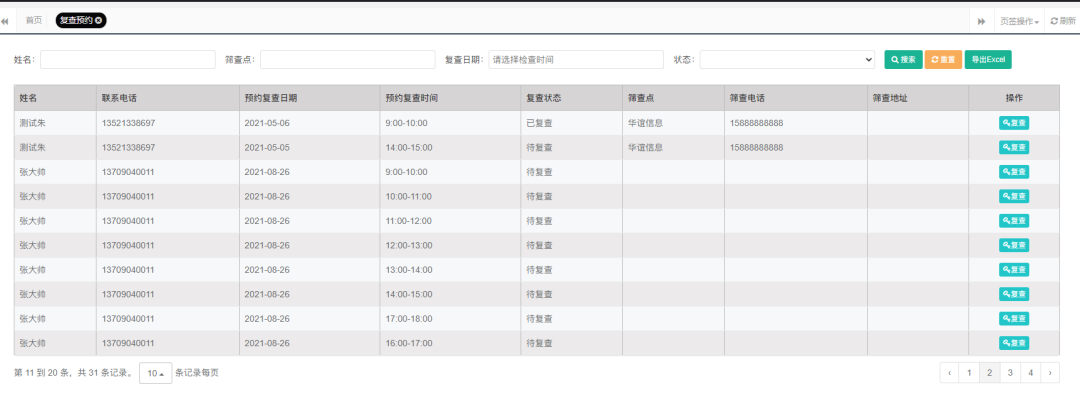Select the 复查预约 tab

tap(81, 21)
